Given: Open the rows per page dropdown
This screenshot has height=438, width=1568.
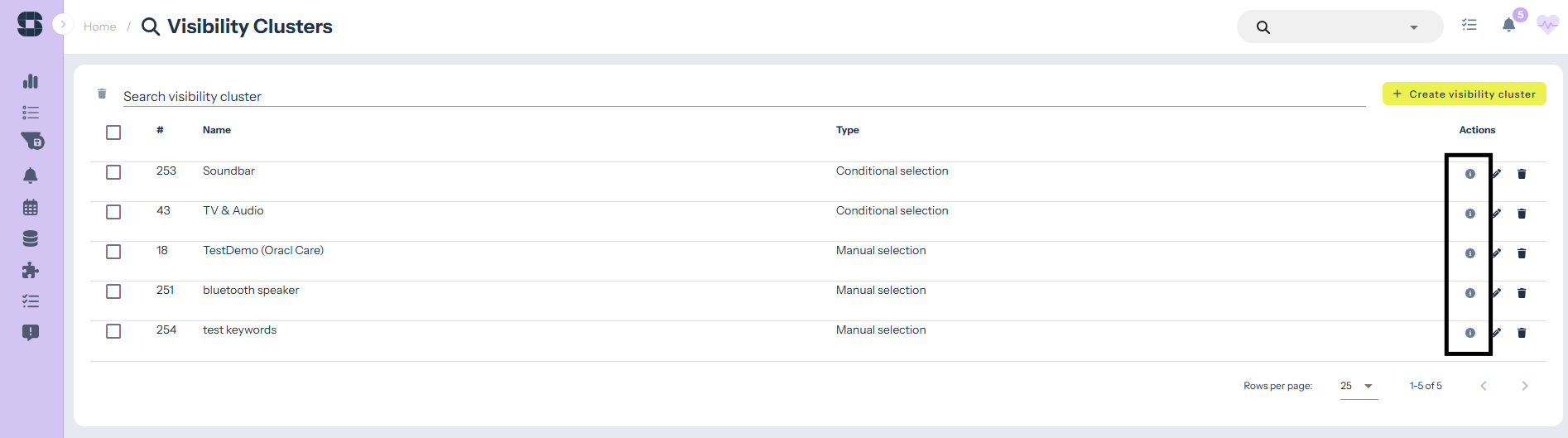Looking at the screenshot, I should coord(1359,386).
